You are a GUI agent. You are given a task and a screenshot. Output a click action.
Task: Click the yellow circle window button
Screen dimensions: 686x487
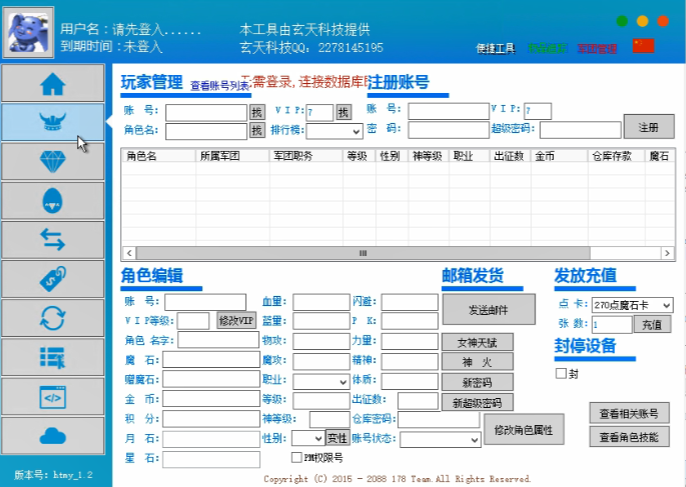642,21
